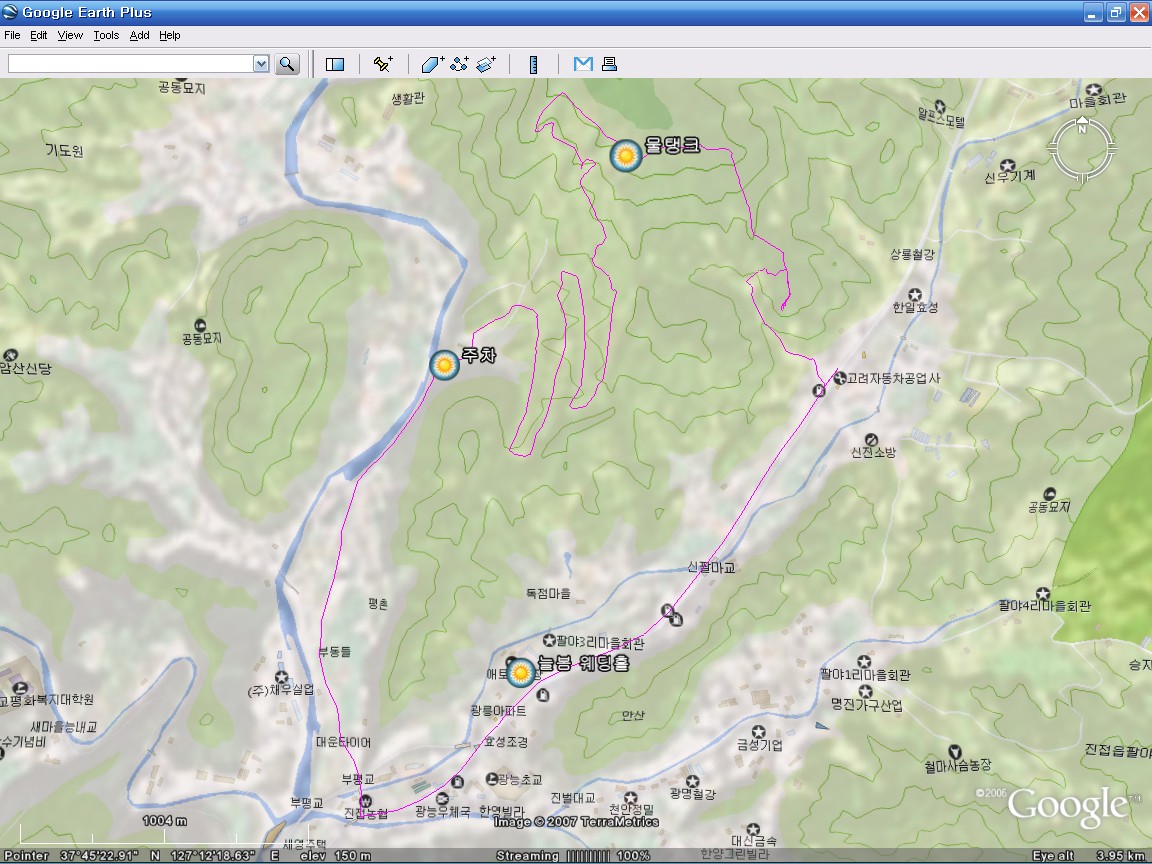Click the 생활관 map label
Screen dimensions: 1152x864
click(x=408, y=98)
